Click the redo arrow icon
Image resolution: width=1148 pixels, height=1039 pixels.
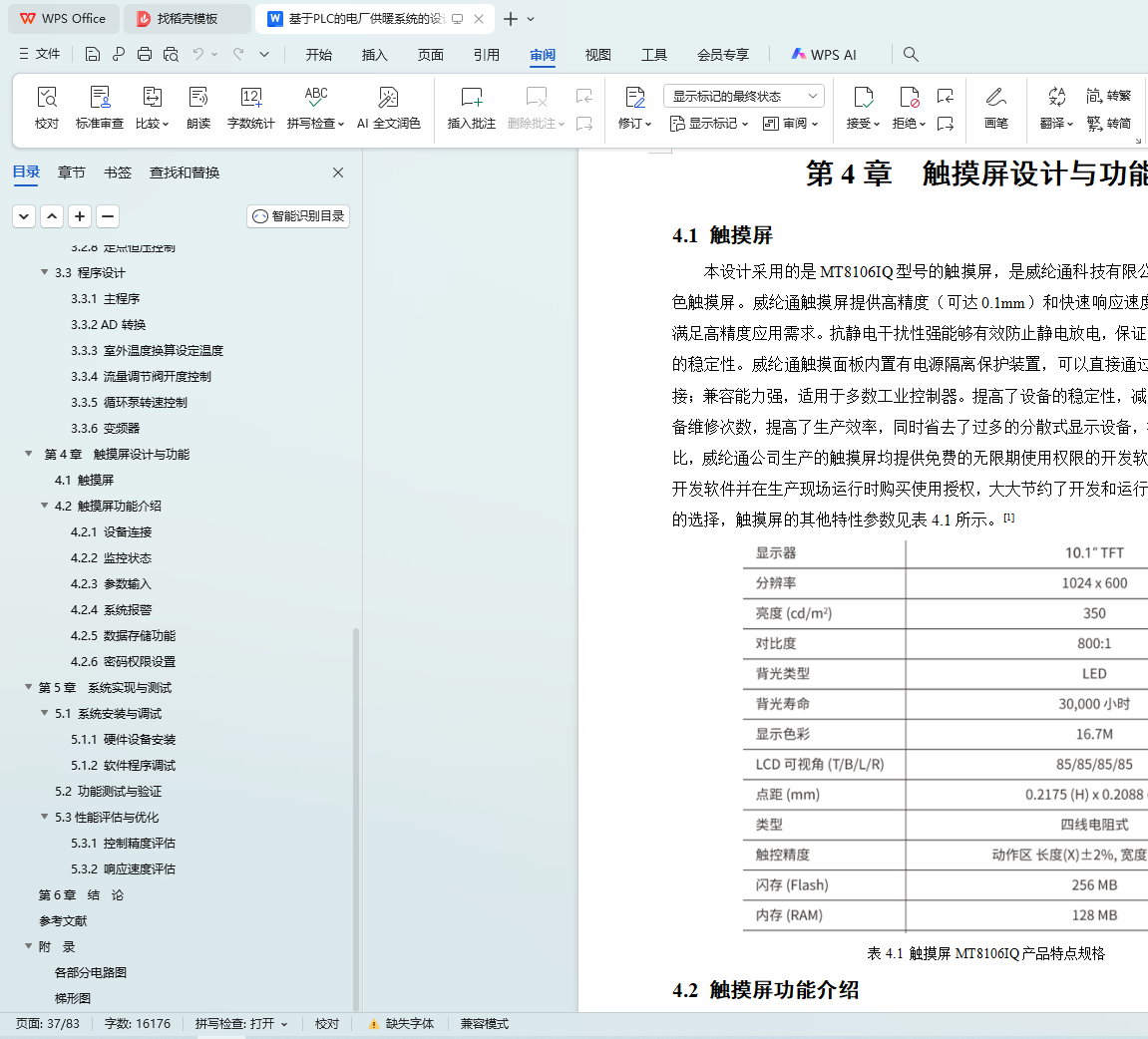[238, 54]
